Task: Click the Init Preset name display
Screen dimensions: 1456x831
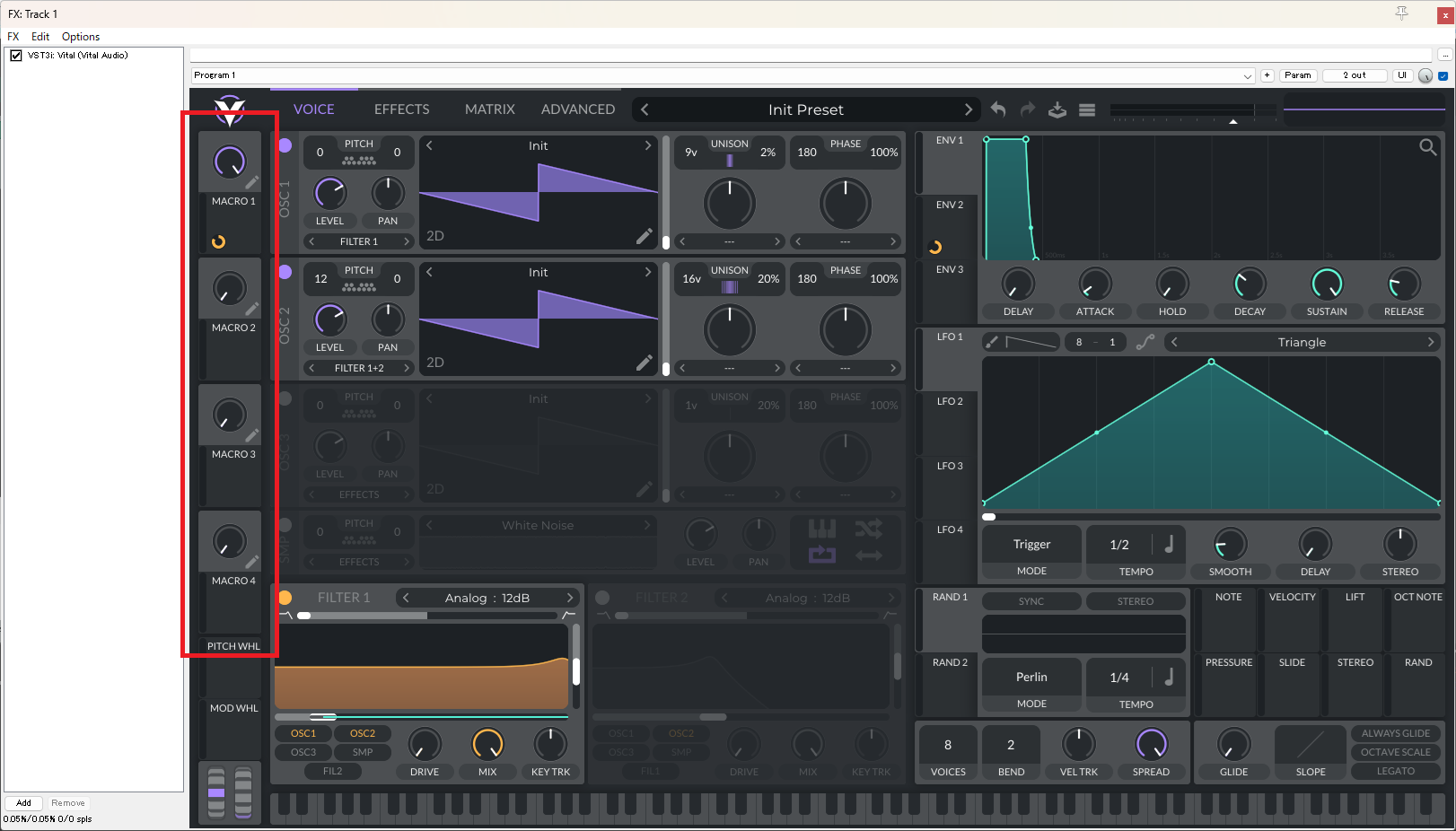Action: pos(806,109)
